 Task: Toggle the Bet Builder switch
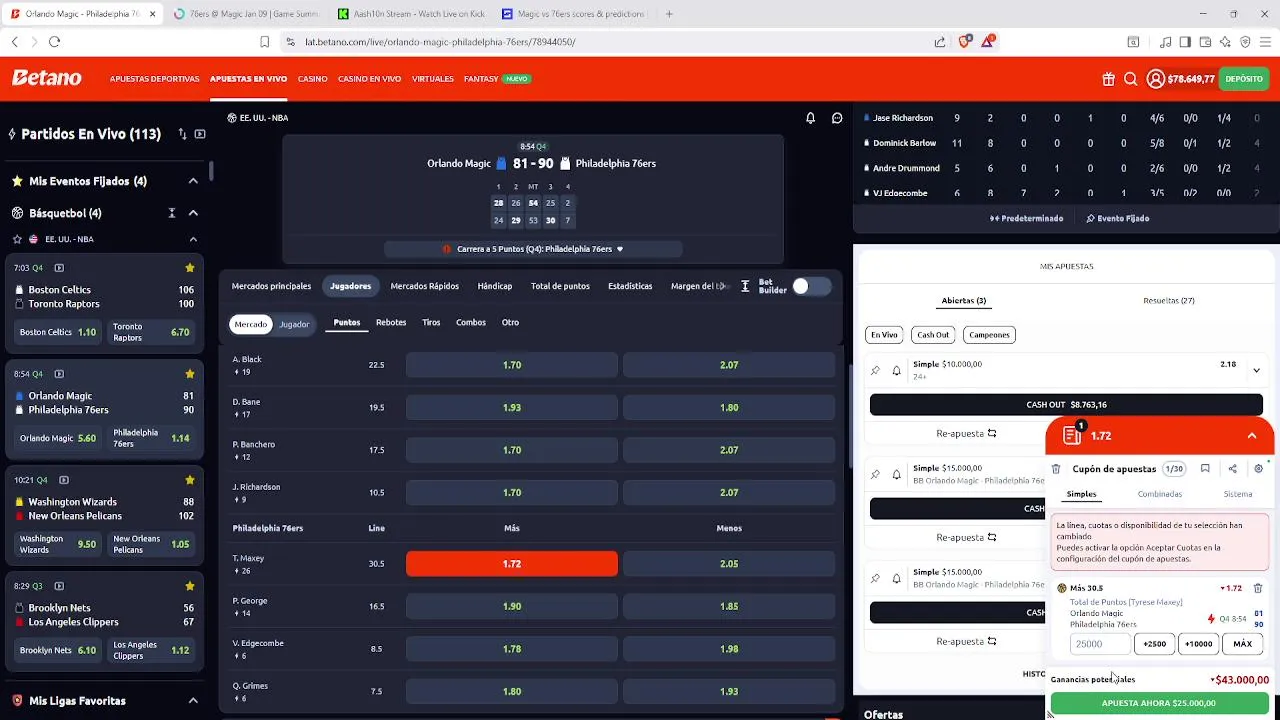tap(810, 287)
